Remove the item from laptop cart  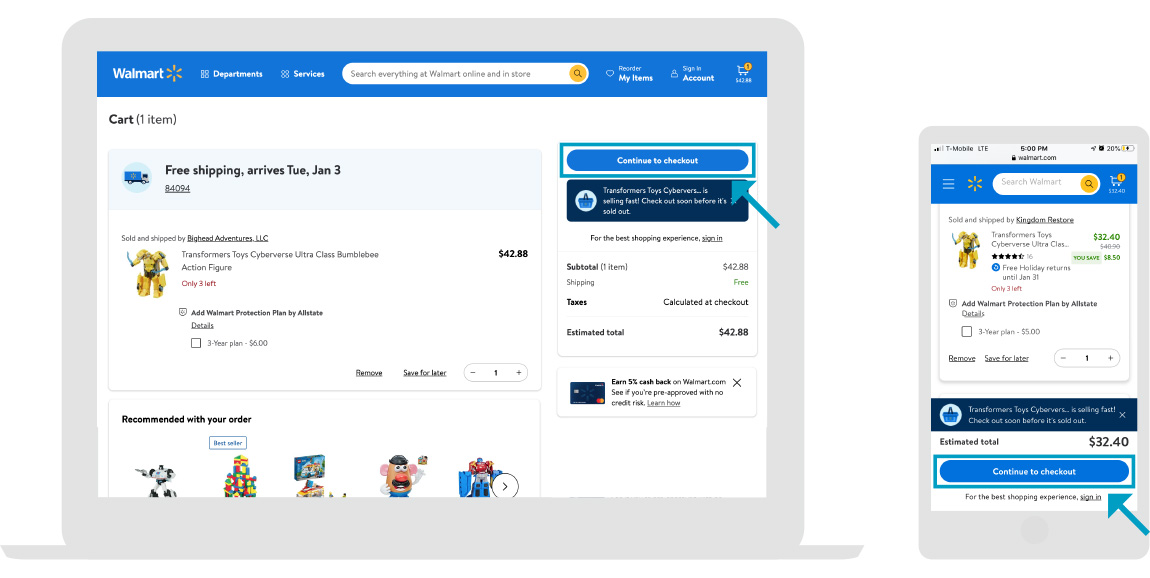[x=369, y=373]
